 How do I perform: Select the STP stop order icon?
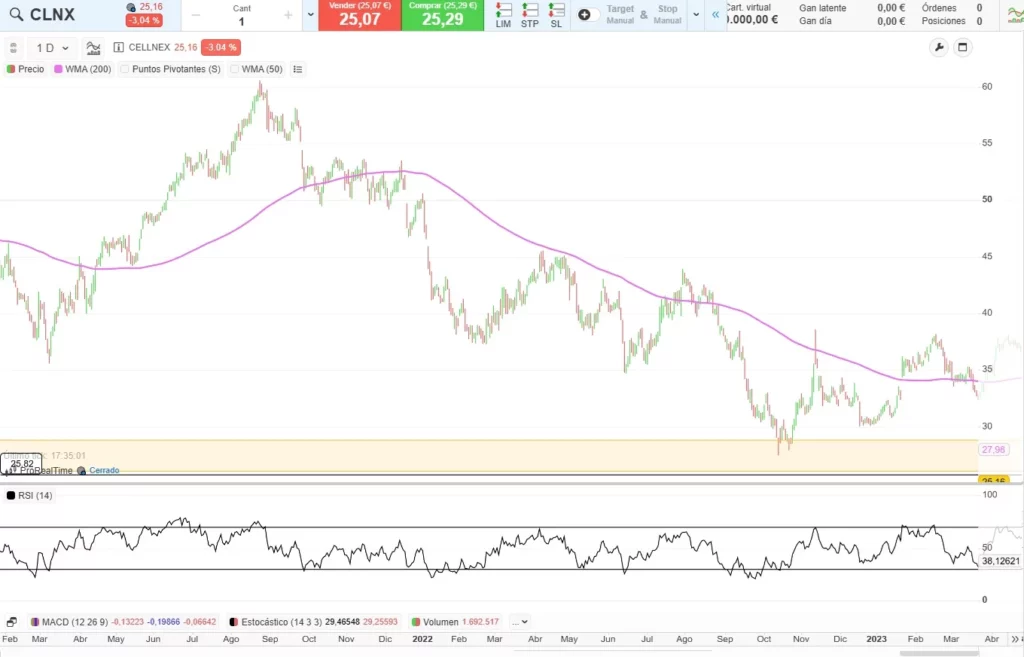pos(530,14)
